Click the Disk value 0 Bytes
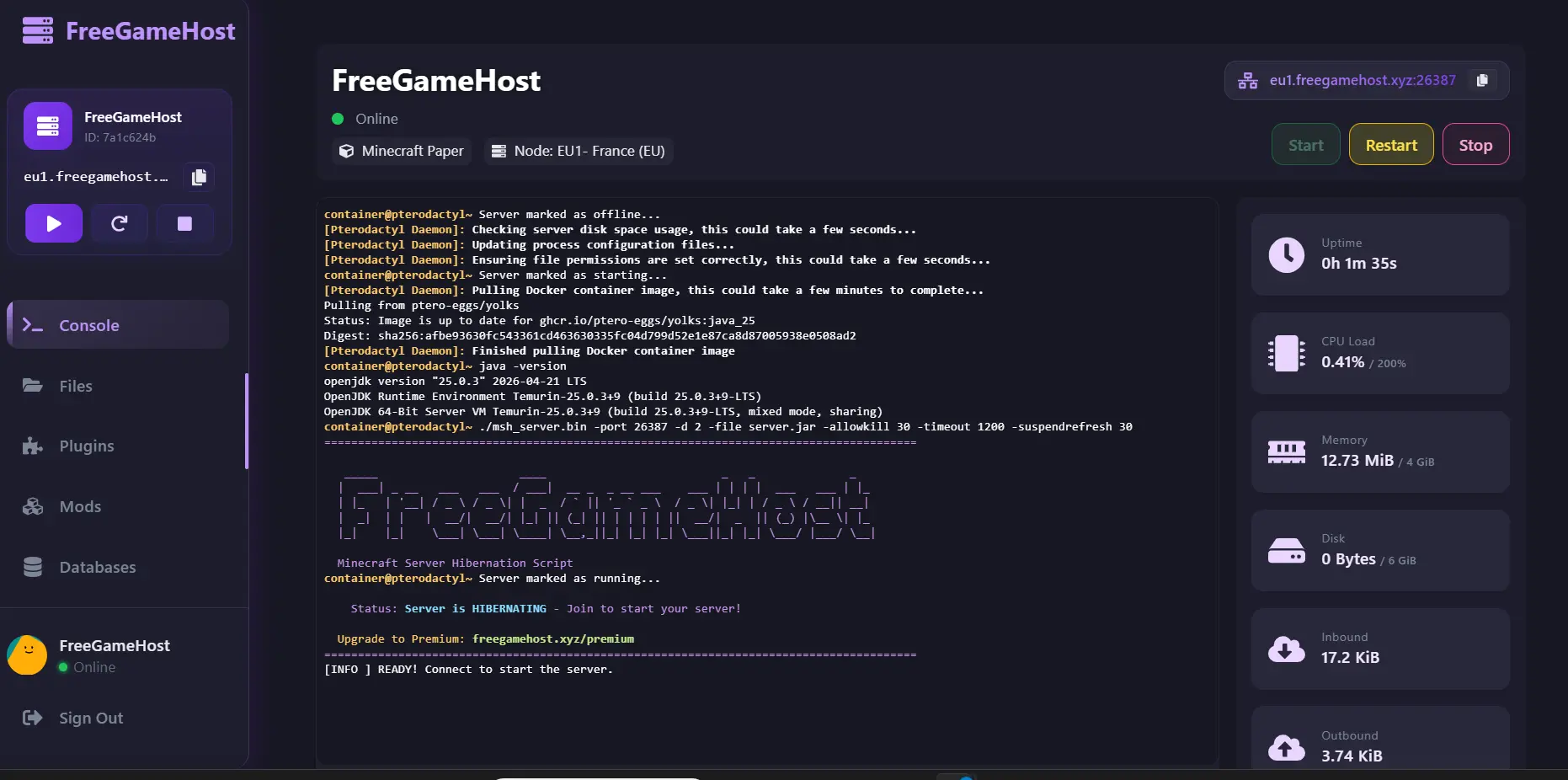This screenshot has height=780, width=1568. coord(1348,559)
